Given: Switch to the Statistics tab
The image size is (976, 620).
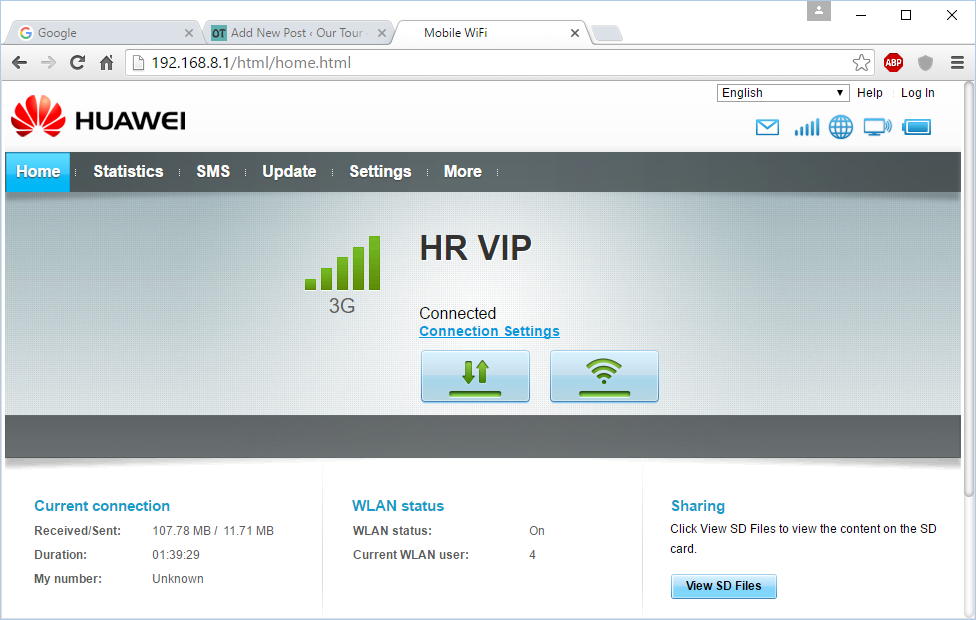Looking at the screenshot, I should [127, 171].
